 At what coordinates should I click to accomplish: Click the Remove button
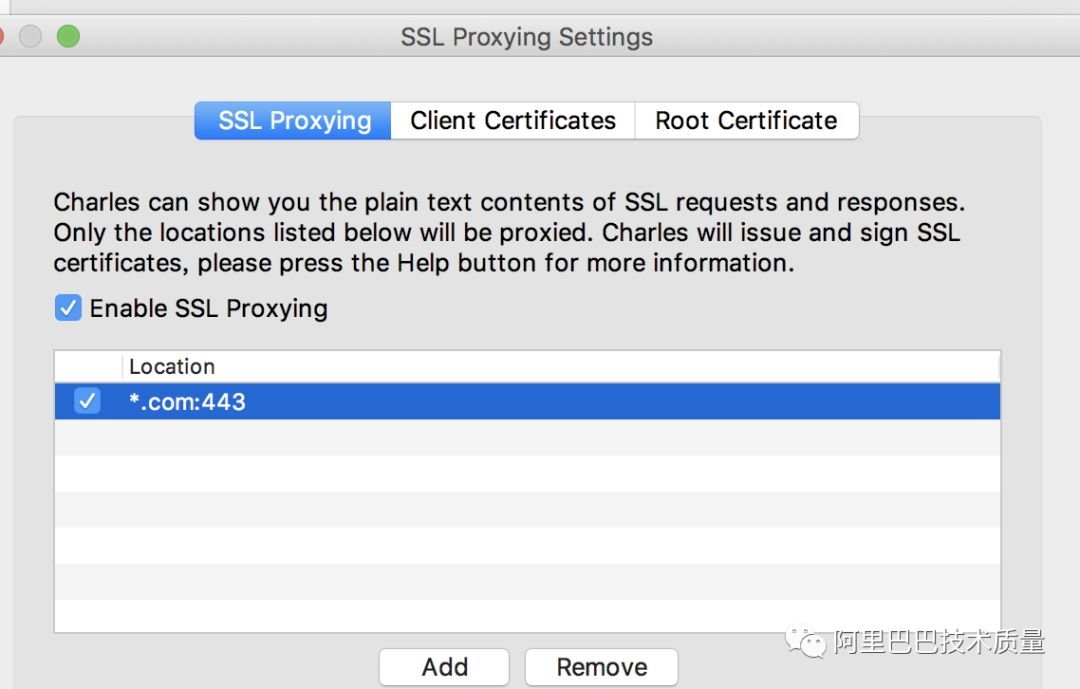coord(601,667)
